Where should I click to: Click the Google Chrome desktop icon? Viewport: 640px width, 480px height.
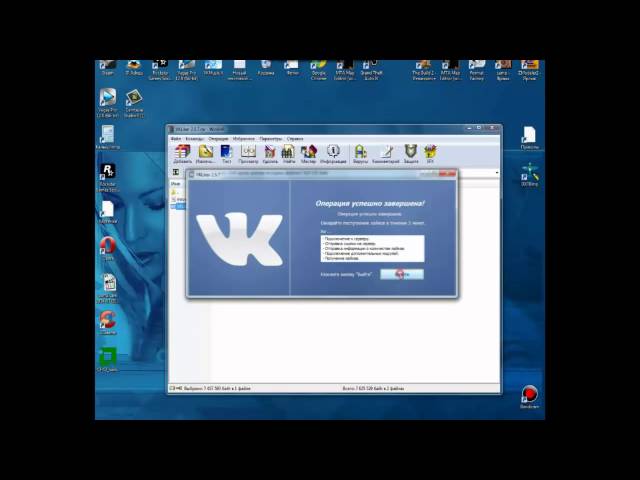click(318, 70)
